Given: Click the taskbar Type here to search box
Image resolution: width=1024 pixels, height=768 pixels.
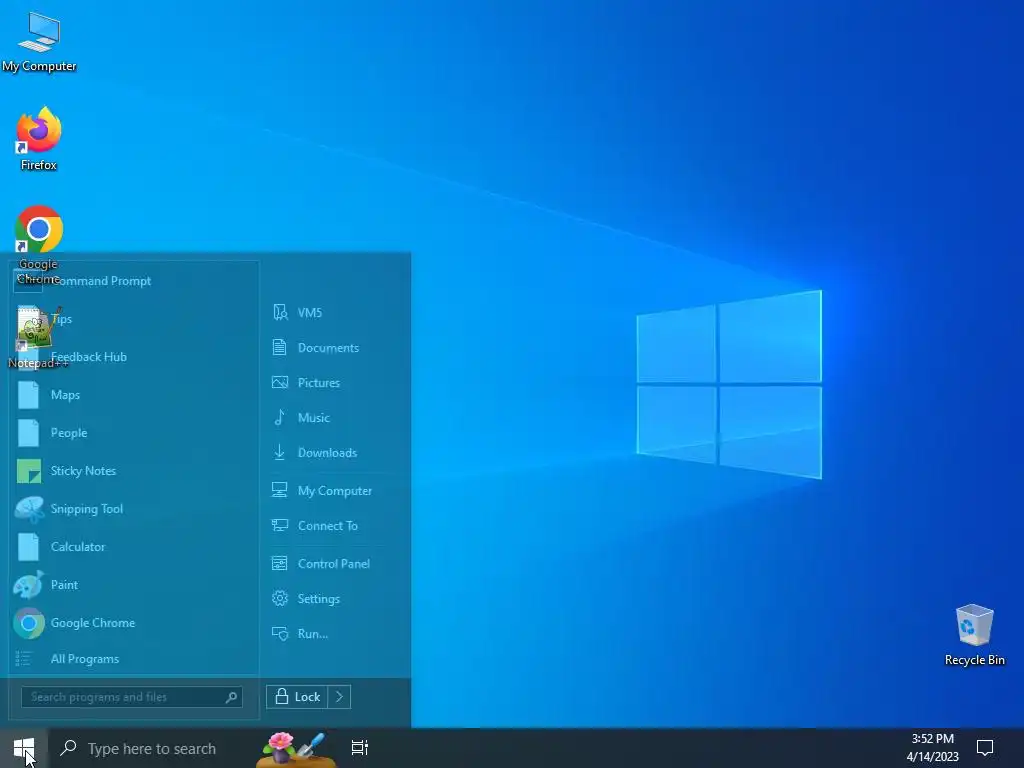Looking at the screenshot, I should [x=153, y=748].
